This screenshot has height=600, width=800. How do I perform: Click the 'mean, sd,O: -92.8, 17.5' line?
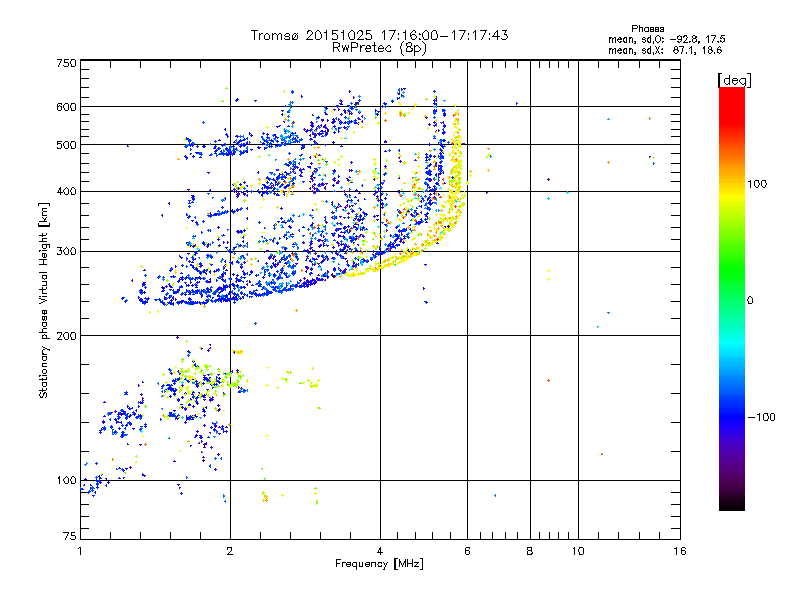pyautogui.click(x=666, y=39)
